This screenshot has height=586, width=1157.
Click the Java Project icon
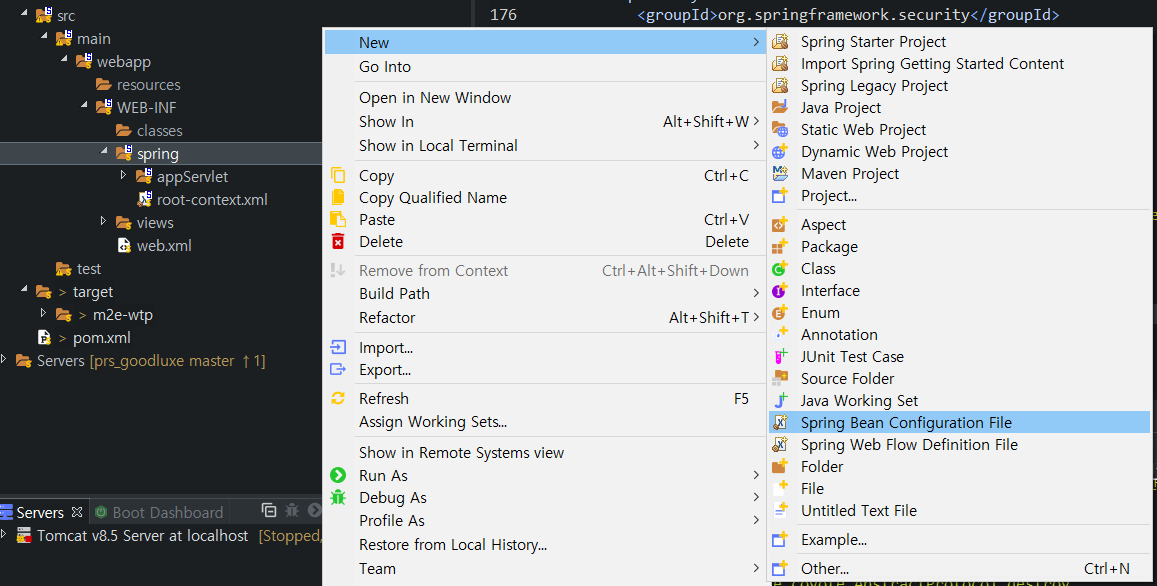tap(780, 108)
